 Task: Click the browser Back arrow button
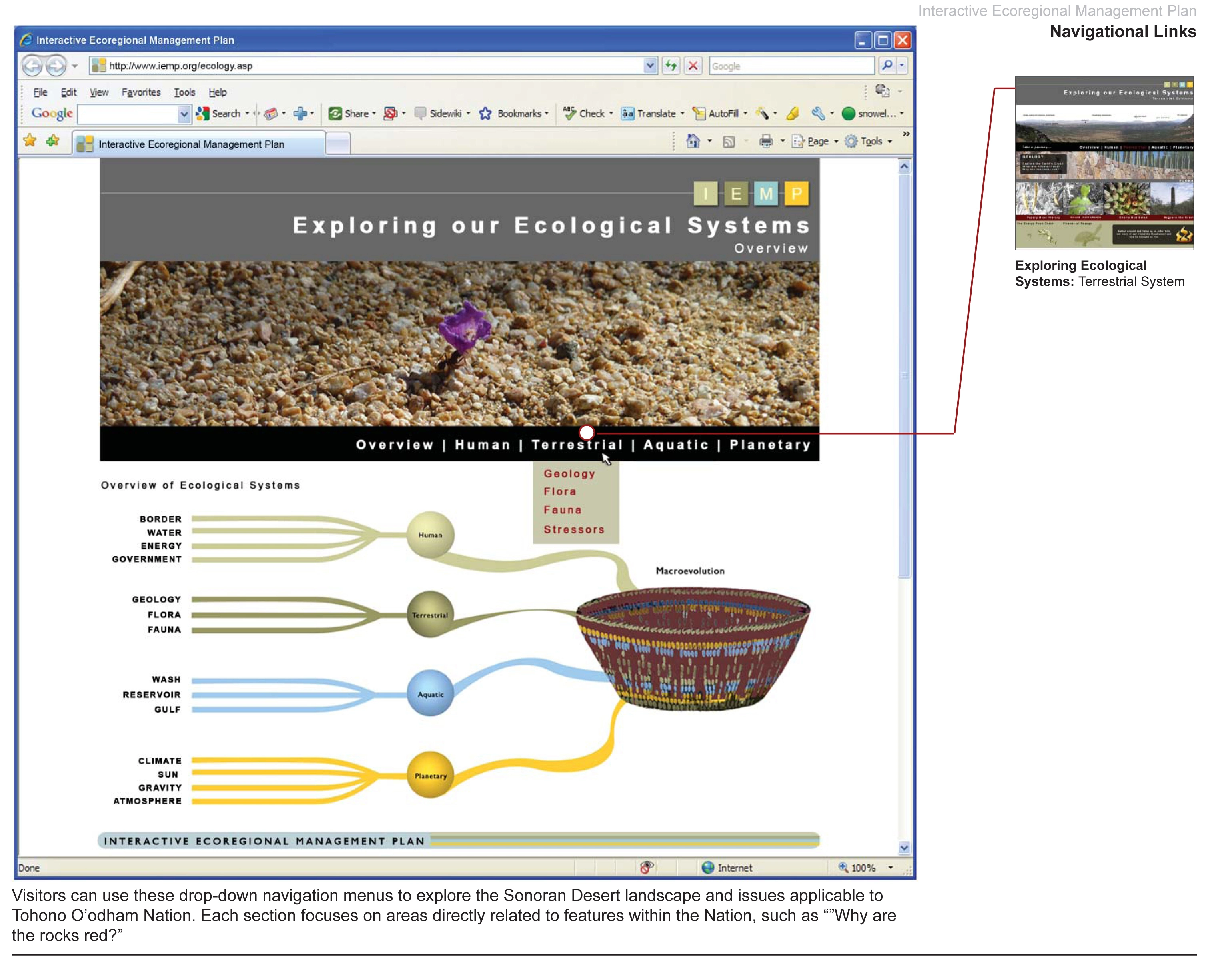coord(32,66)
